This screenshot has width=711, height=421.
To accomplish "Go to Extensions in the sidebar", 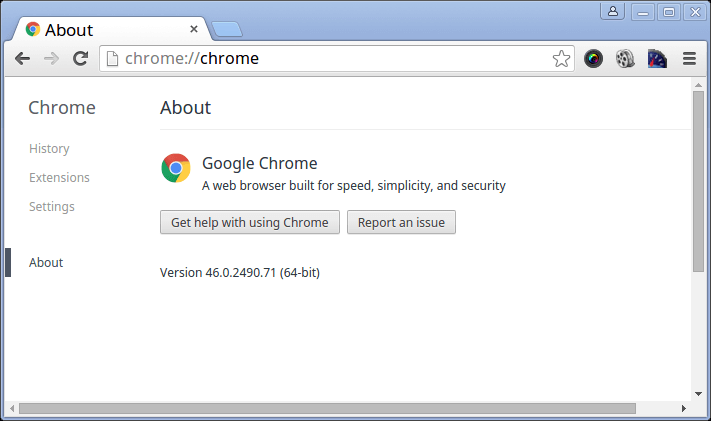I will (59, 178).
